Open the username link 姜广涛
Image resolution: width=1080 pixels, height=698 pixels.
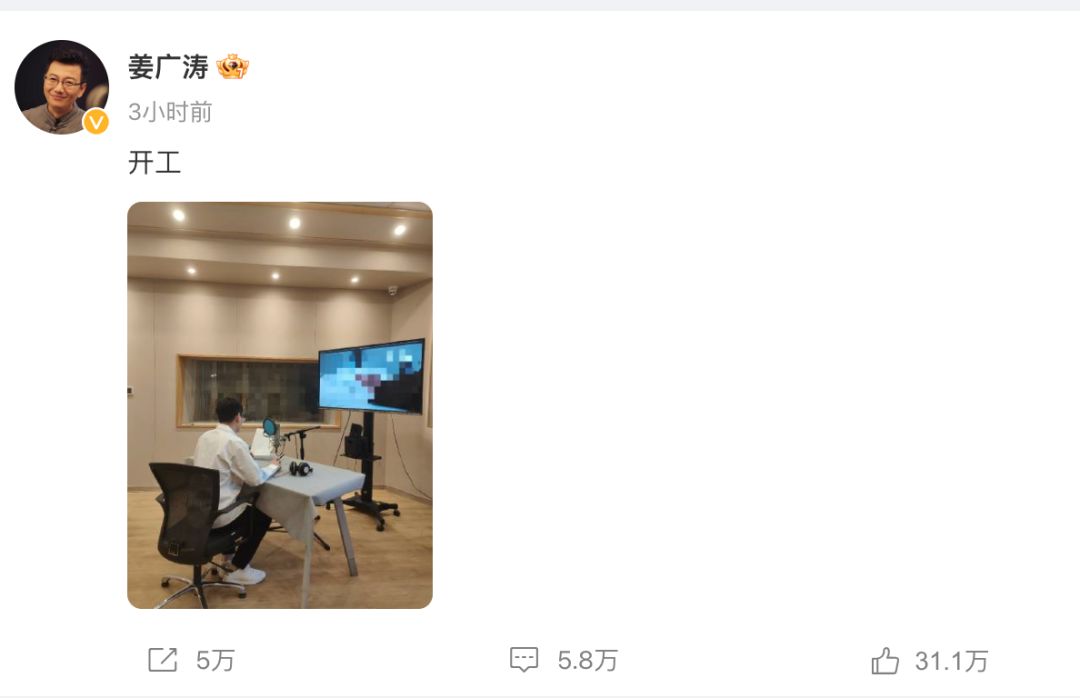point(168,68)
